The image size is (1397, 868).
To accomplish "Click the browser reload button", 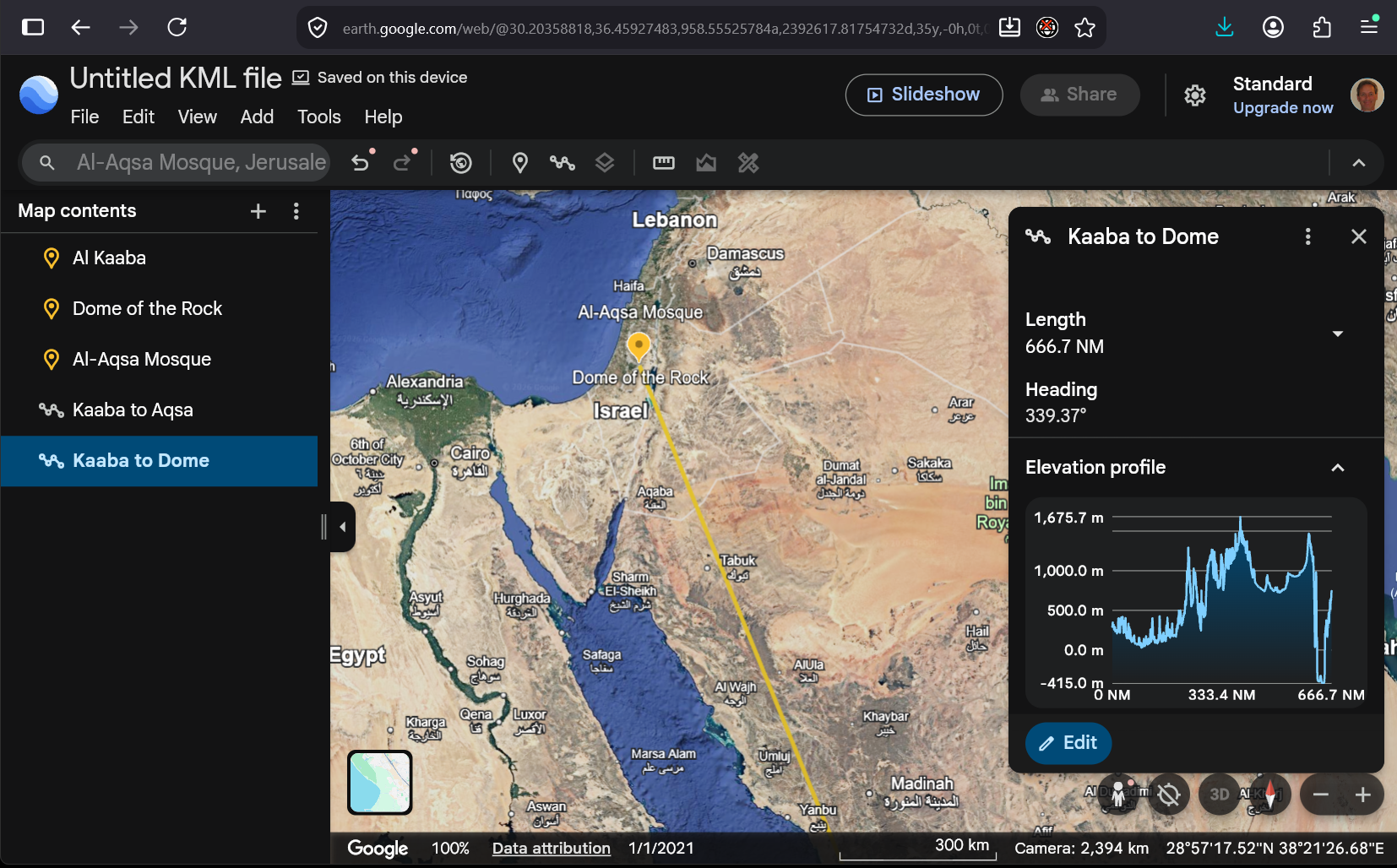I will (x=177, y=27).
